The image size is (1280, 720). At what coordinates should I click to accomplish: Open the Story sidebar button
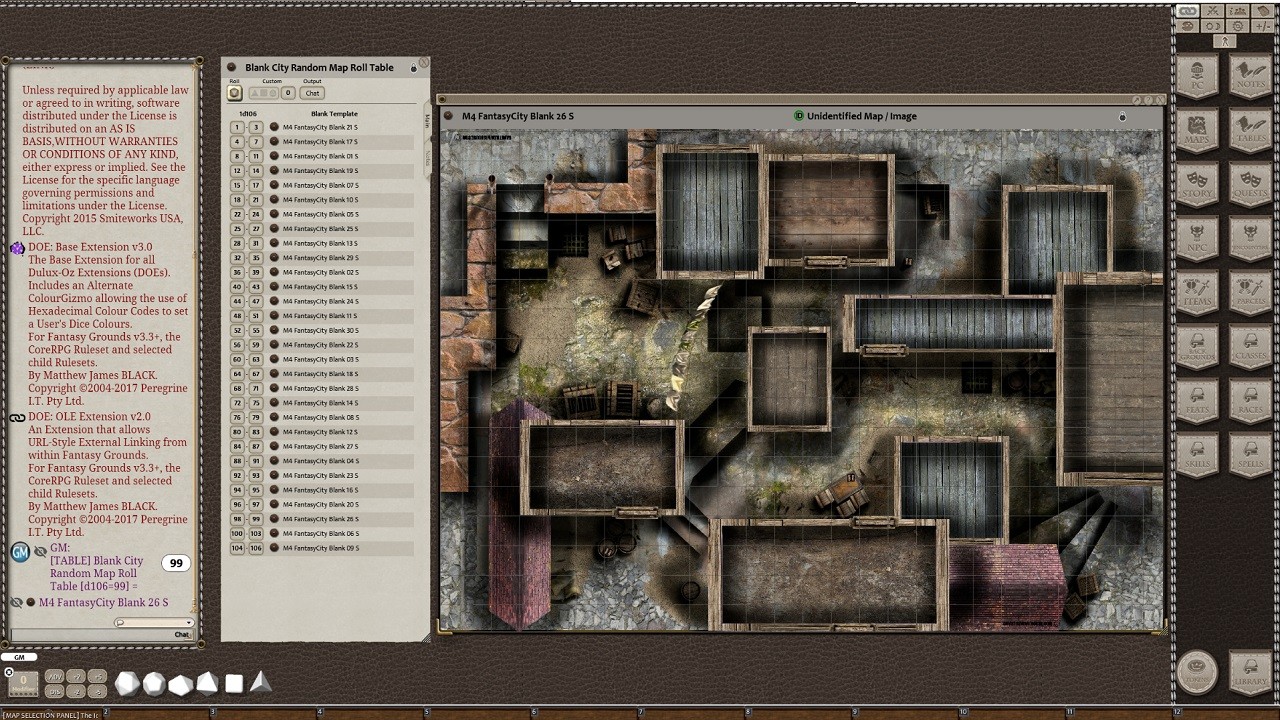(1197, 182)
